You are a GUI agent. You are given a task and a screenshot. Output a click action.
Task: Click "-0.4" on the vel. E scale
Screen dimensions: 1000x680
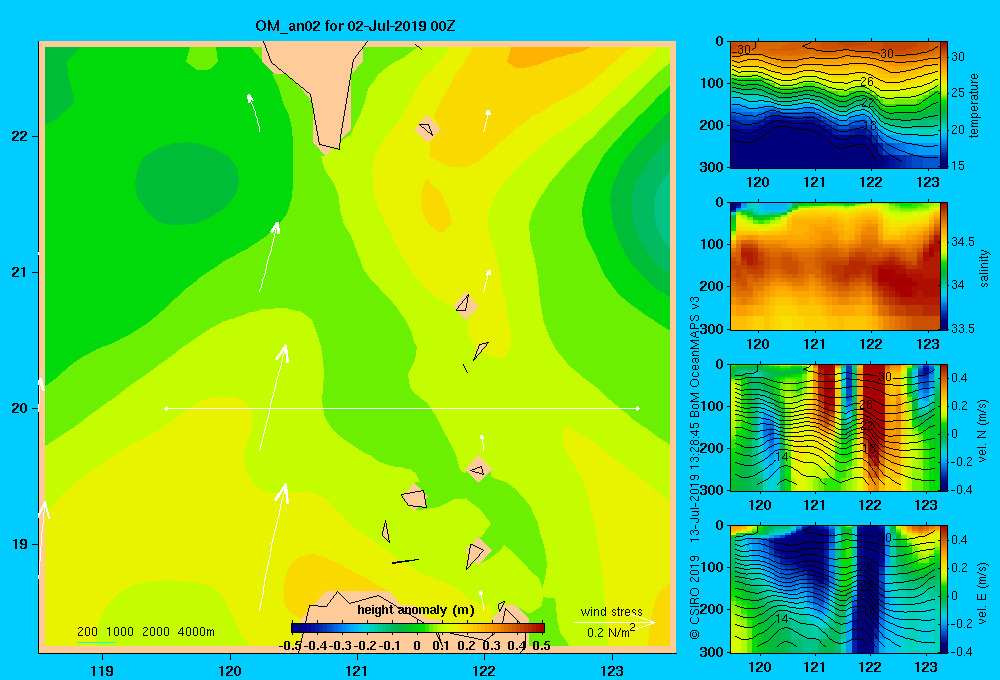click(x=961, y=651)
